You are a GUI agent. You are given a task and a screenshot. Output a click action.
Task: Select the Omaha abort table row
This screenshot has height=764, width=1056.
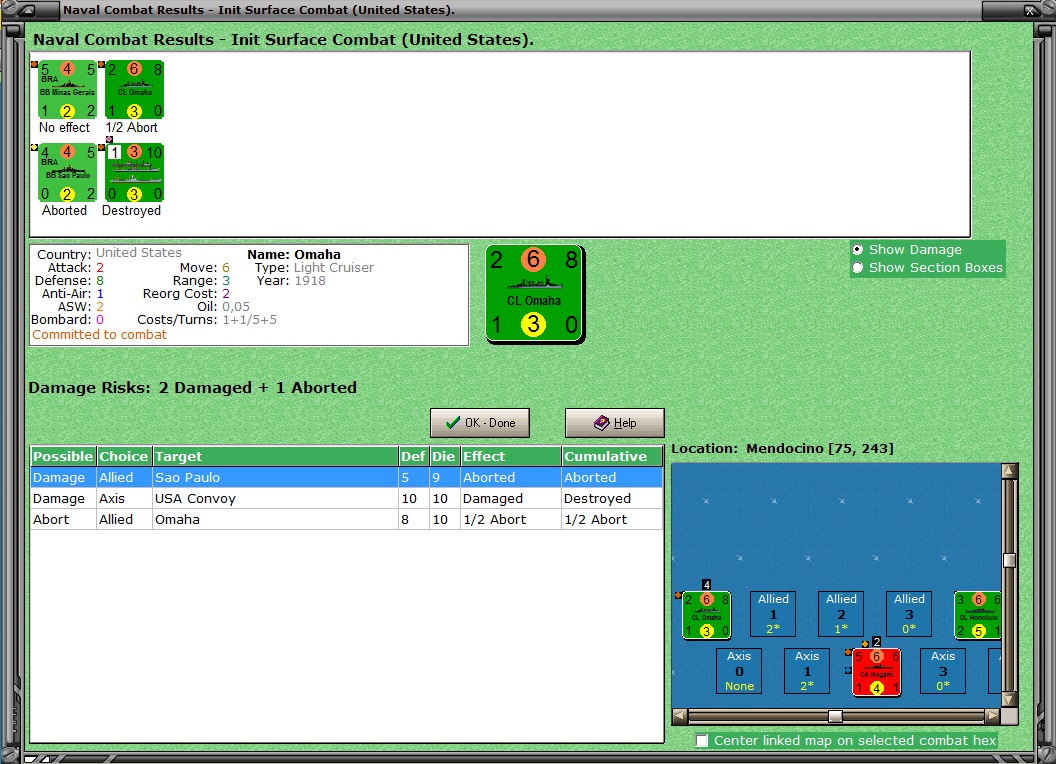(347, 519)
